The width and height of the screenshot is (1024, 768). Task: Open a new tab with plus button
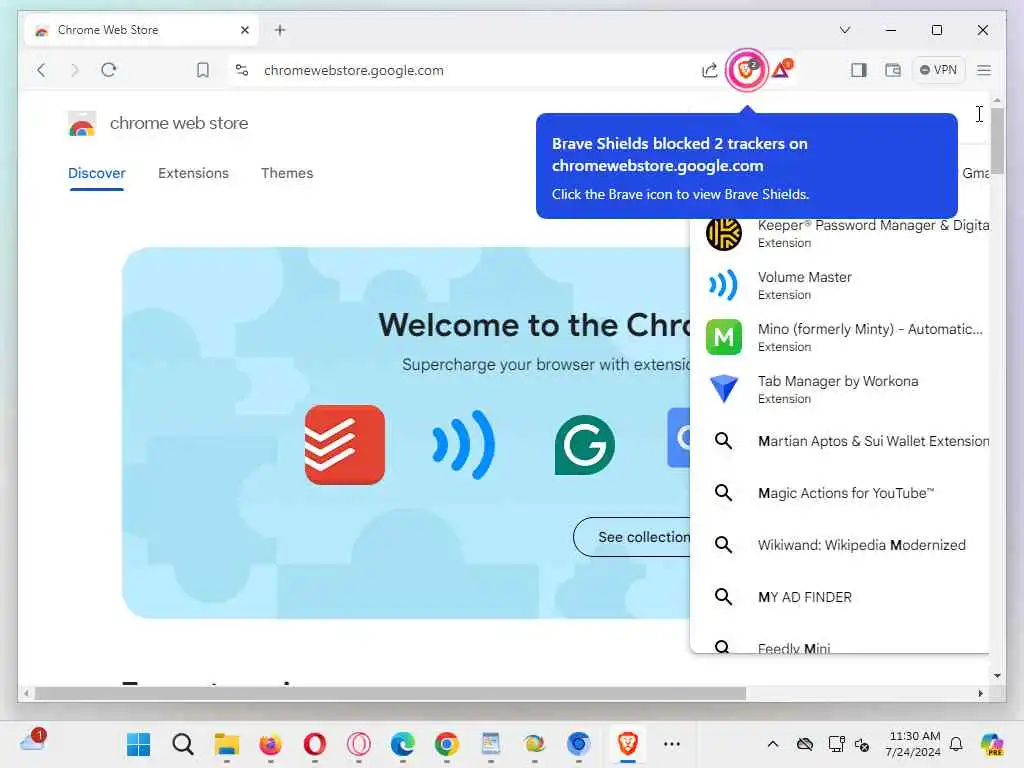[x=280, y=30]
